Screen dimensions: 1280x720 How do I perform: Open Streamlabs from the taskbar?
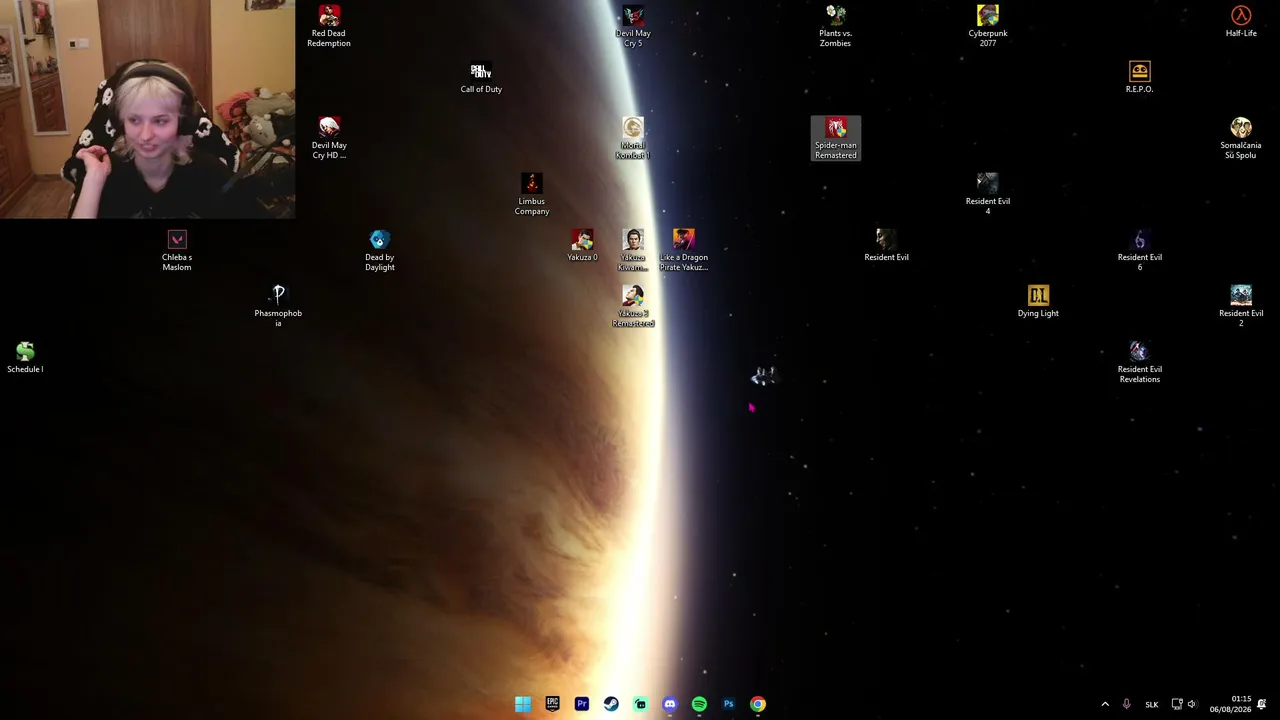coord(640,704)
